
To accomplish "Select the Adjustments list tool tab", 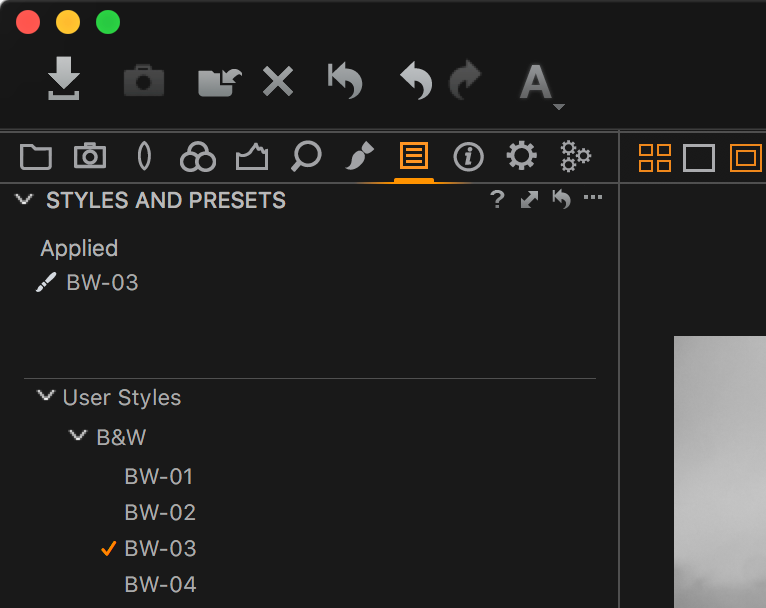I will click(414, 156).
